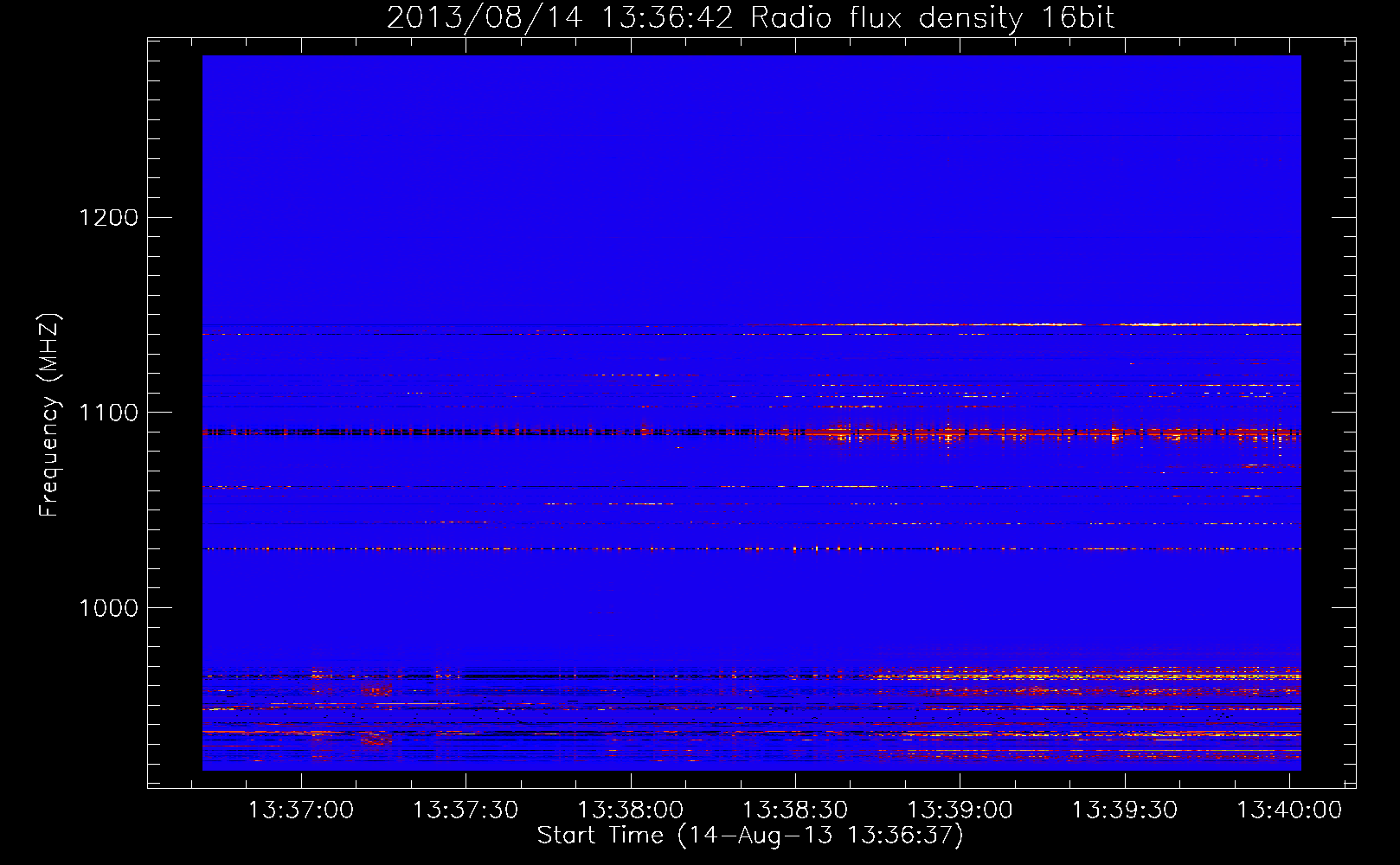Click the horizontal interference line near 1030 MHz
Viewport: 1400px width, 865px height.
click(x=752, y=548)
